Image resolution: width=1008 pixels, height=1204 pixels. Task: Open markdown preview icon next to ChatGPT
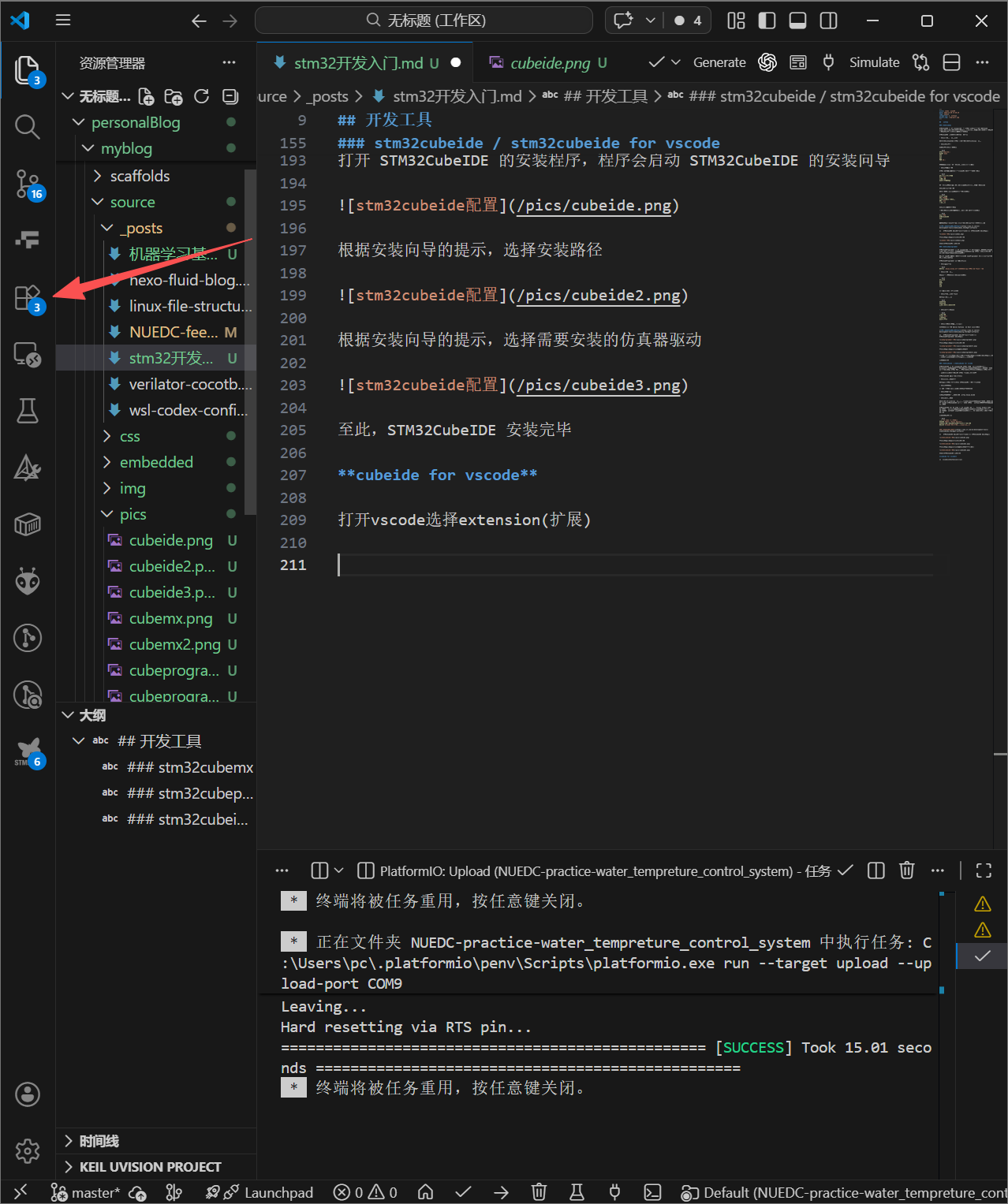pos(798,62)
